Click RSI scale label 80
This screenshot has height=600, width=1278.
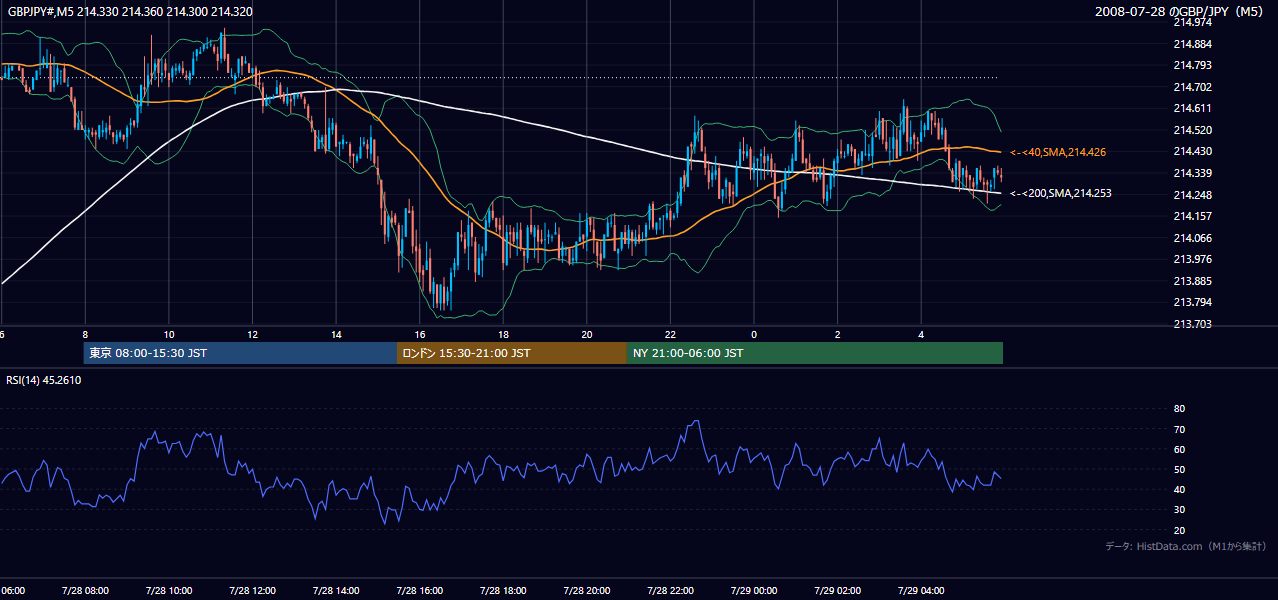1179,409
